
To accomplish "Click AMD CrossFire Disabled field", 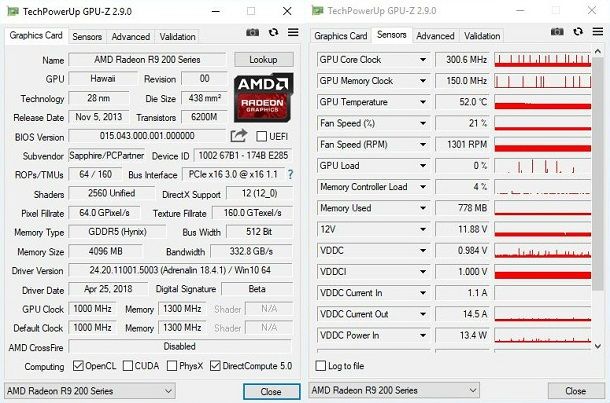I will [x=180, y=346].
